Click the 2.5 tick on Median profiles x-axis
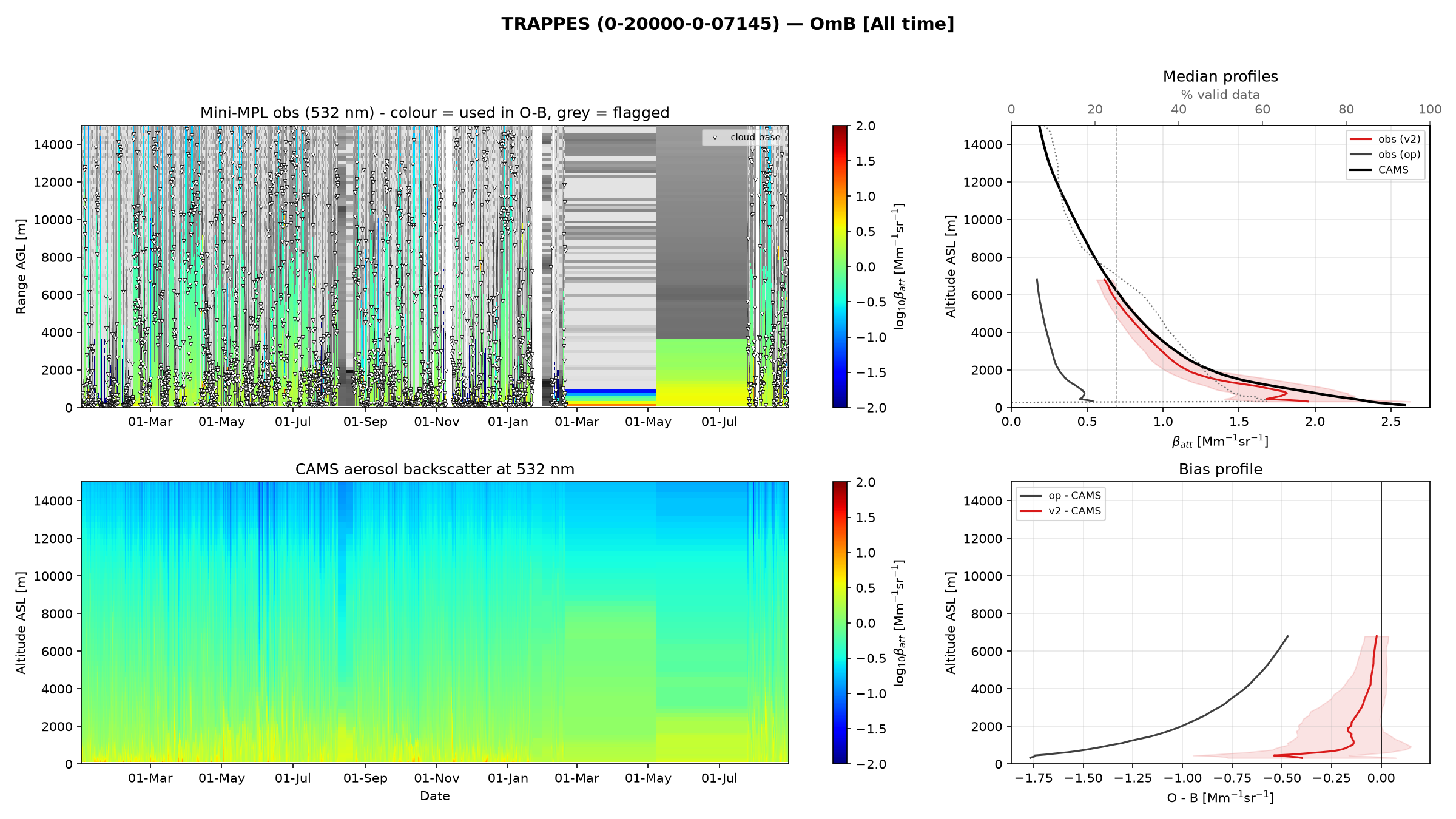Image resolution: width=1456 pixels, height=819 pixels. coord(1390,422)
